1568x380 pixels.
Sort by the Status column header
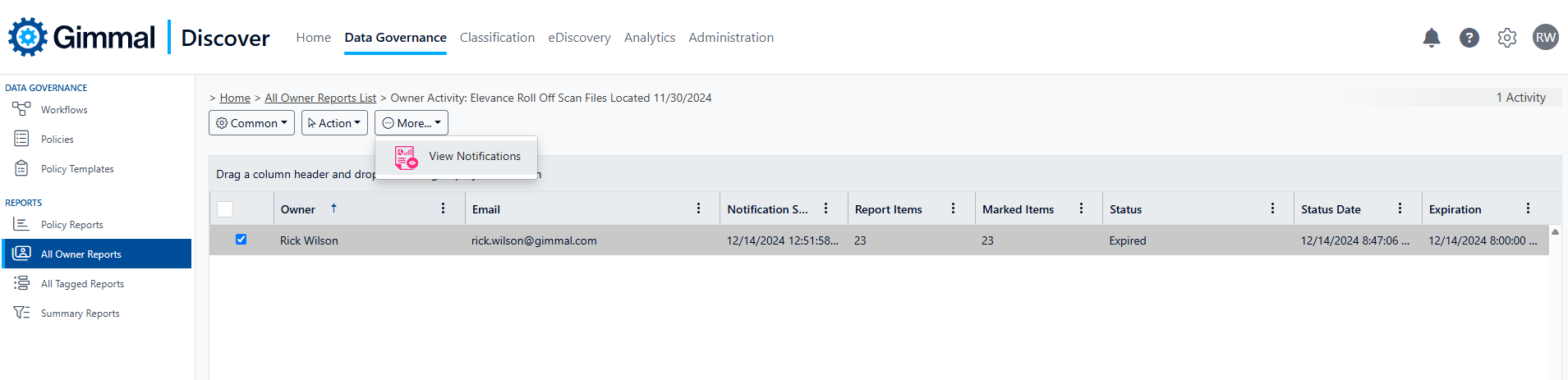click(1125, 209)
